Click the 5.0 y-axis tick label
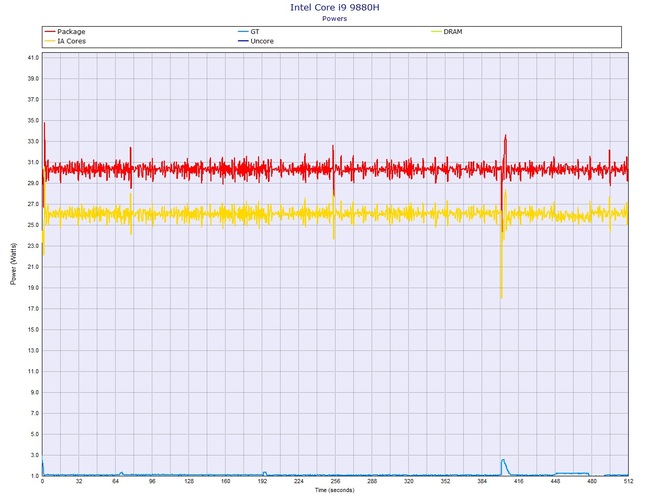This screenshot has height=502, width=670. 35,434
